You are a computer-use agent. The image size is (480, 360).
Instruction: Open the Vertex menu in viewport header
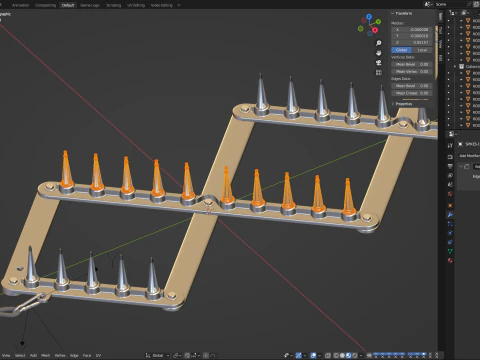pyautogui.click(x=60, y=355)
